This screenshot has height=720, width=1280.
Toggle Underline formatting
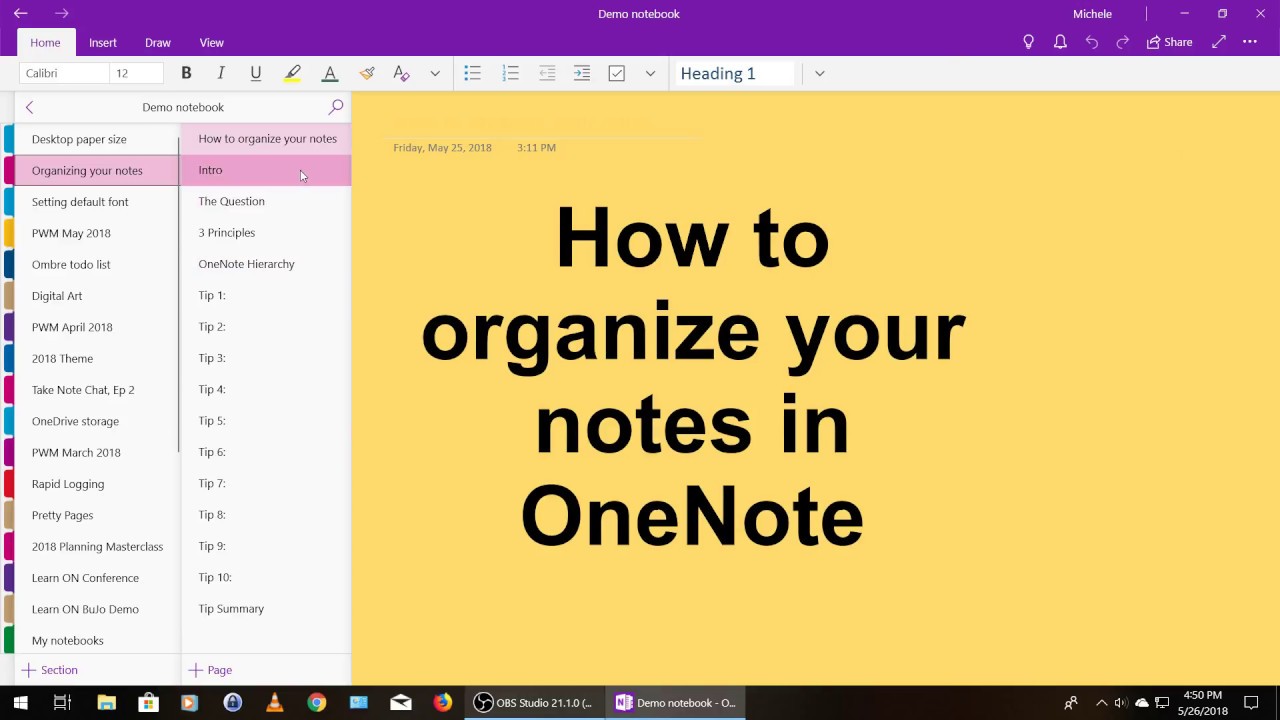(x=256, y=73)
